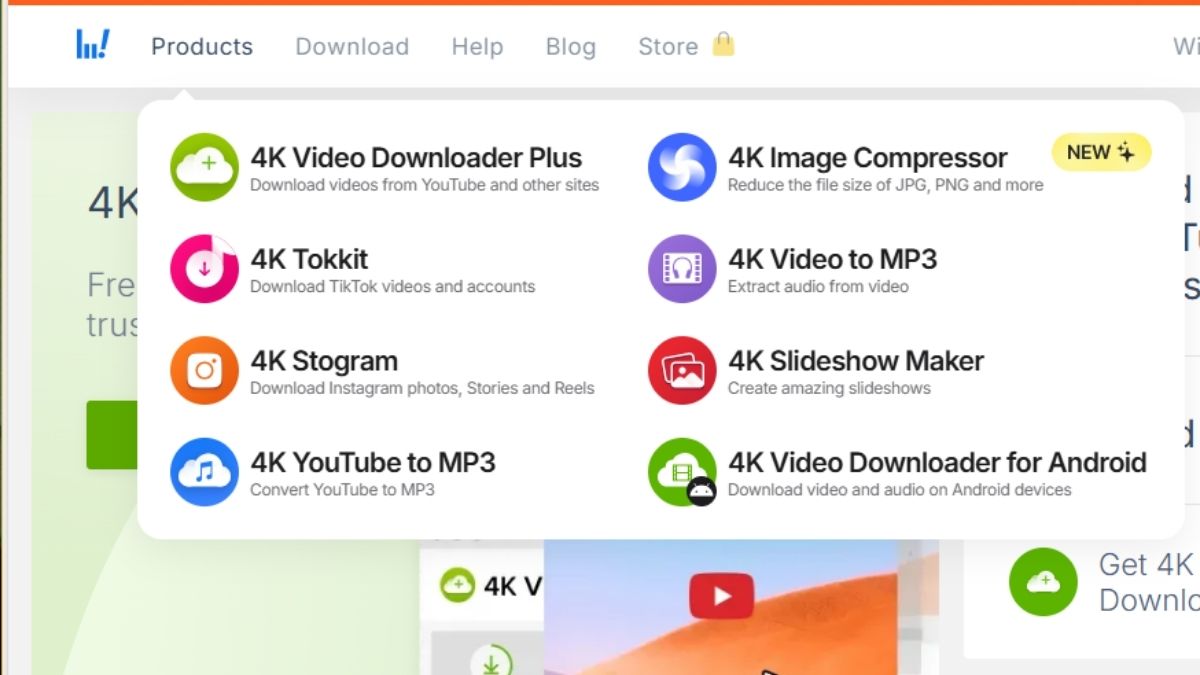Click the 4K Video Downloader Plus green cloud icon
Viewport: 1200px width, 675px height.
coord(204,168)
